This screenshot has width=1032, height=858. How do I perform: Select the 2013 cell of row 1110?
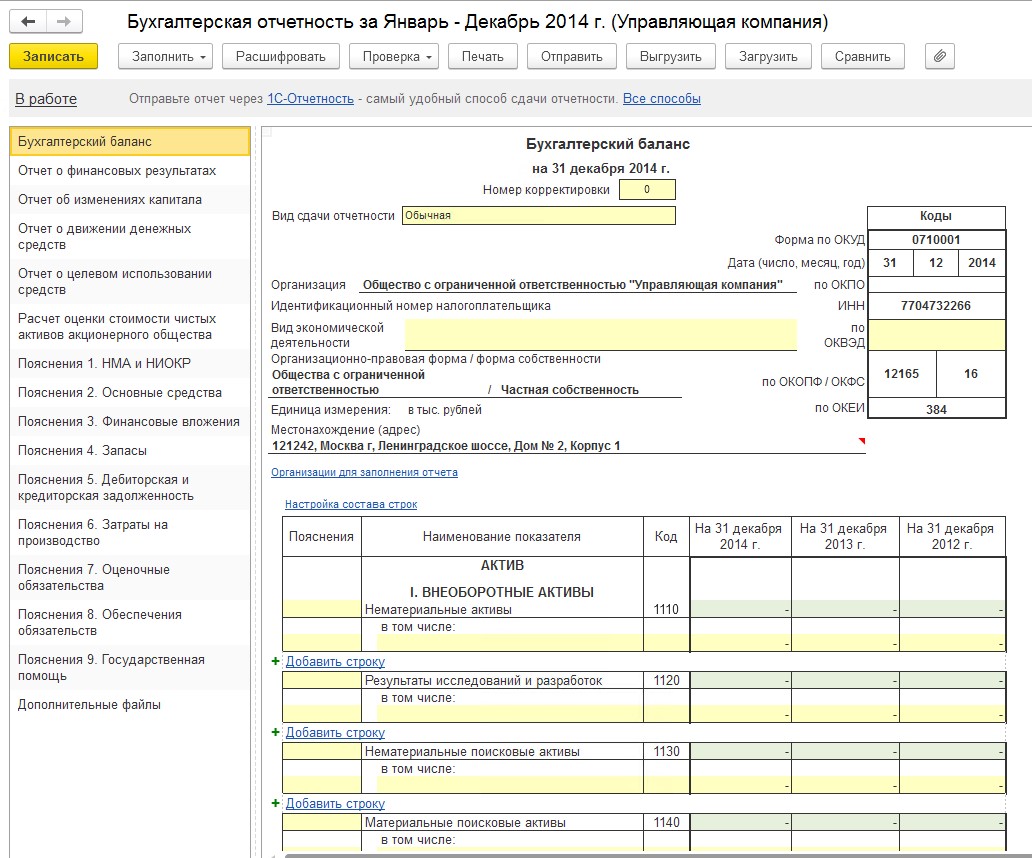click(x=844, y=609)
